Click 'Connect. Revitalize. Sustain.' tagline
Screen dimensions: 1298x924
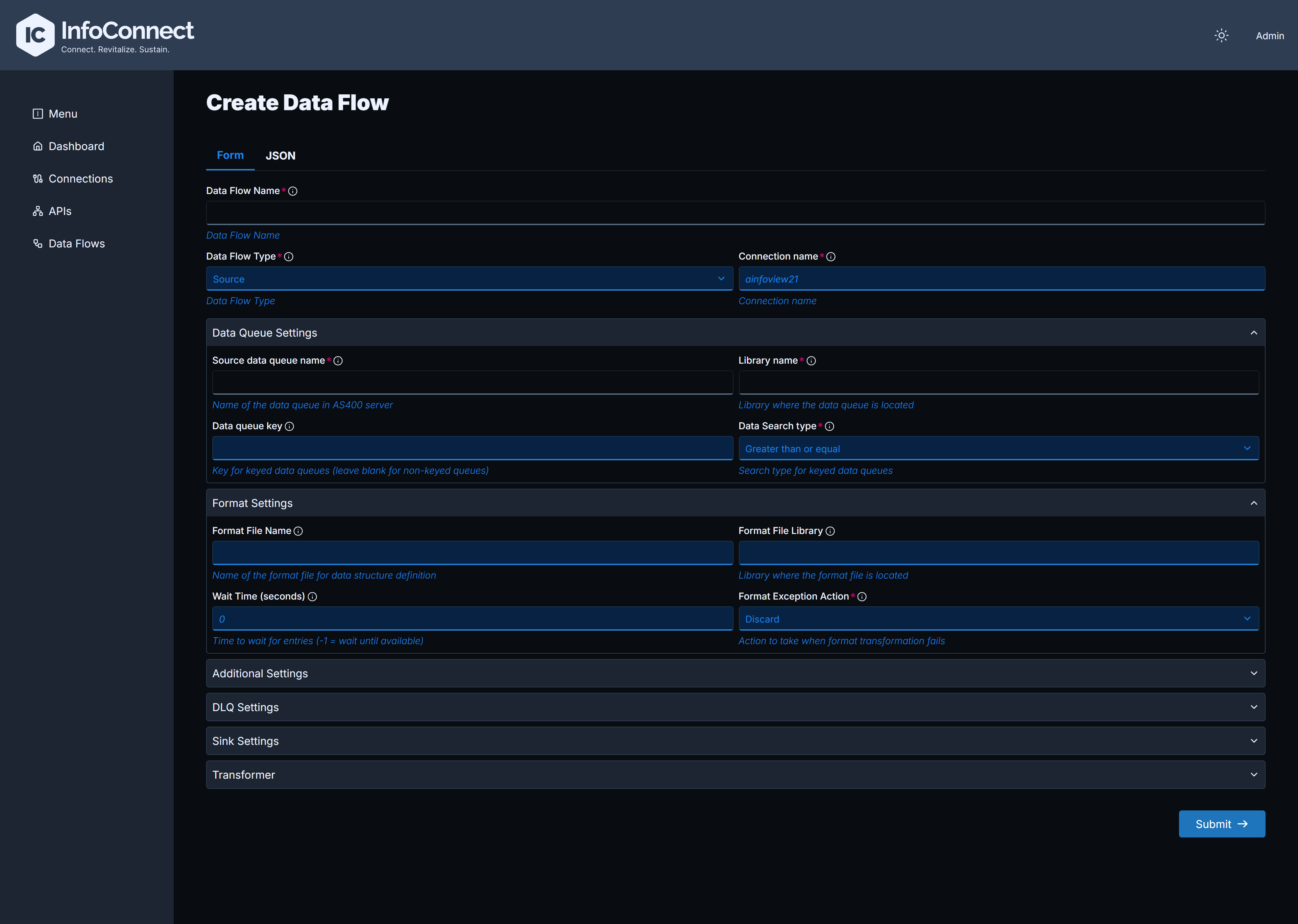tap(116, 49)
